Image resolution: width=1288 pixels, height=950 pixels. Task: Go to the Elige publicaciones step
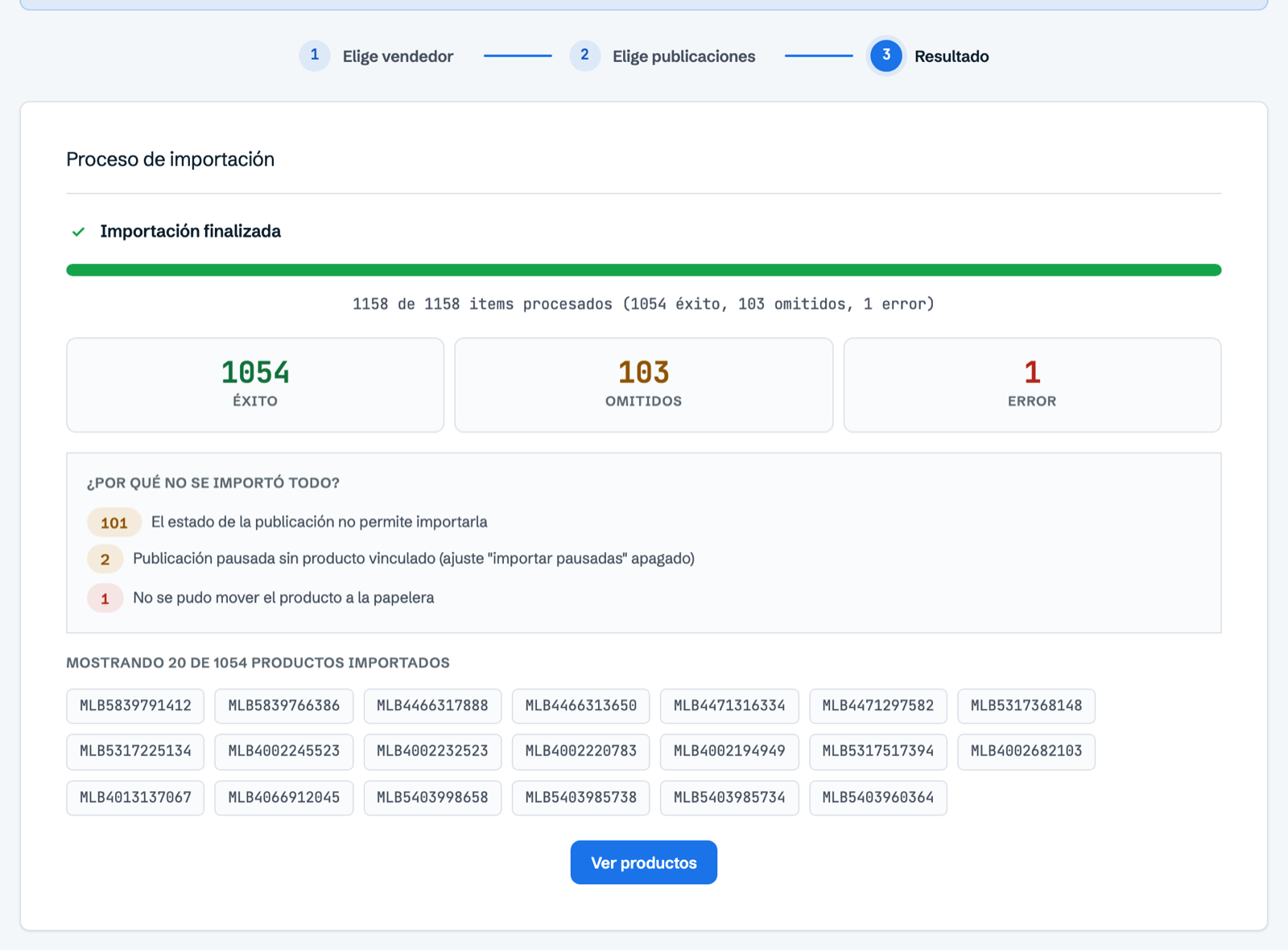[683, 56]
